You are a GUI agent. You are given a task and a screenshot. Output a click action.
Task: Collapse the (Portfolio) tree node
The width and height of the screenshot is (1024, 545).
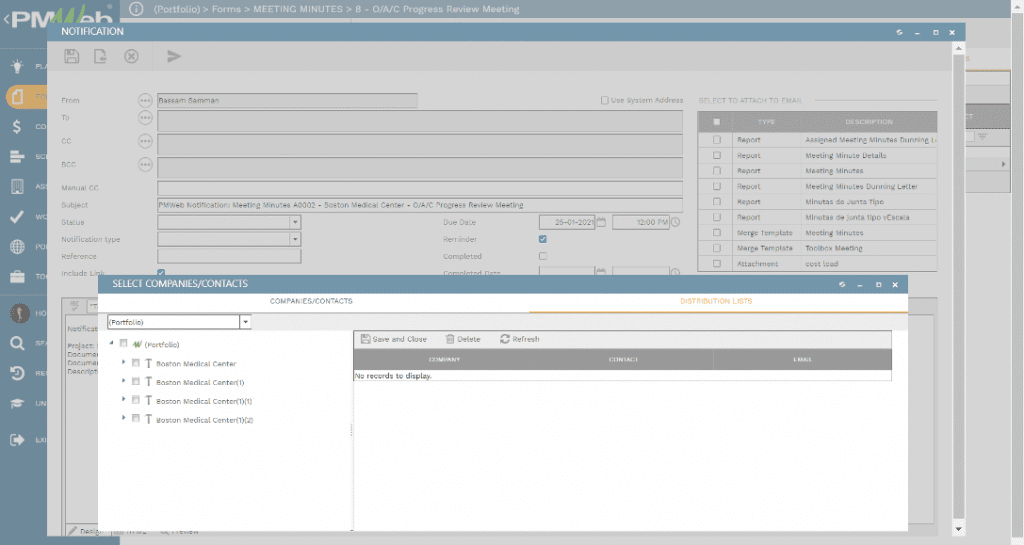(112, 343)
